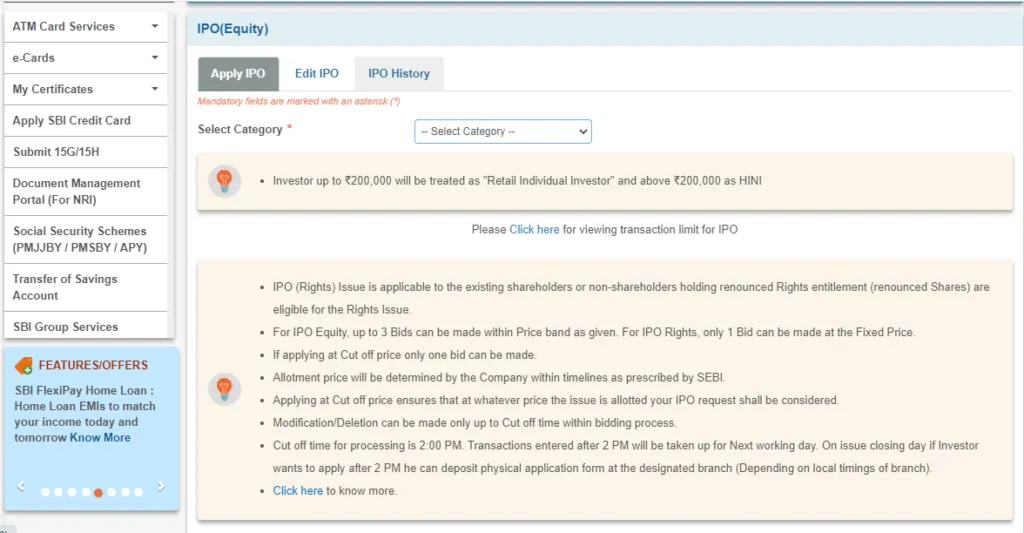Show next offer with right carousel arrow

161,486
